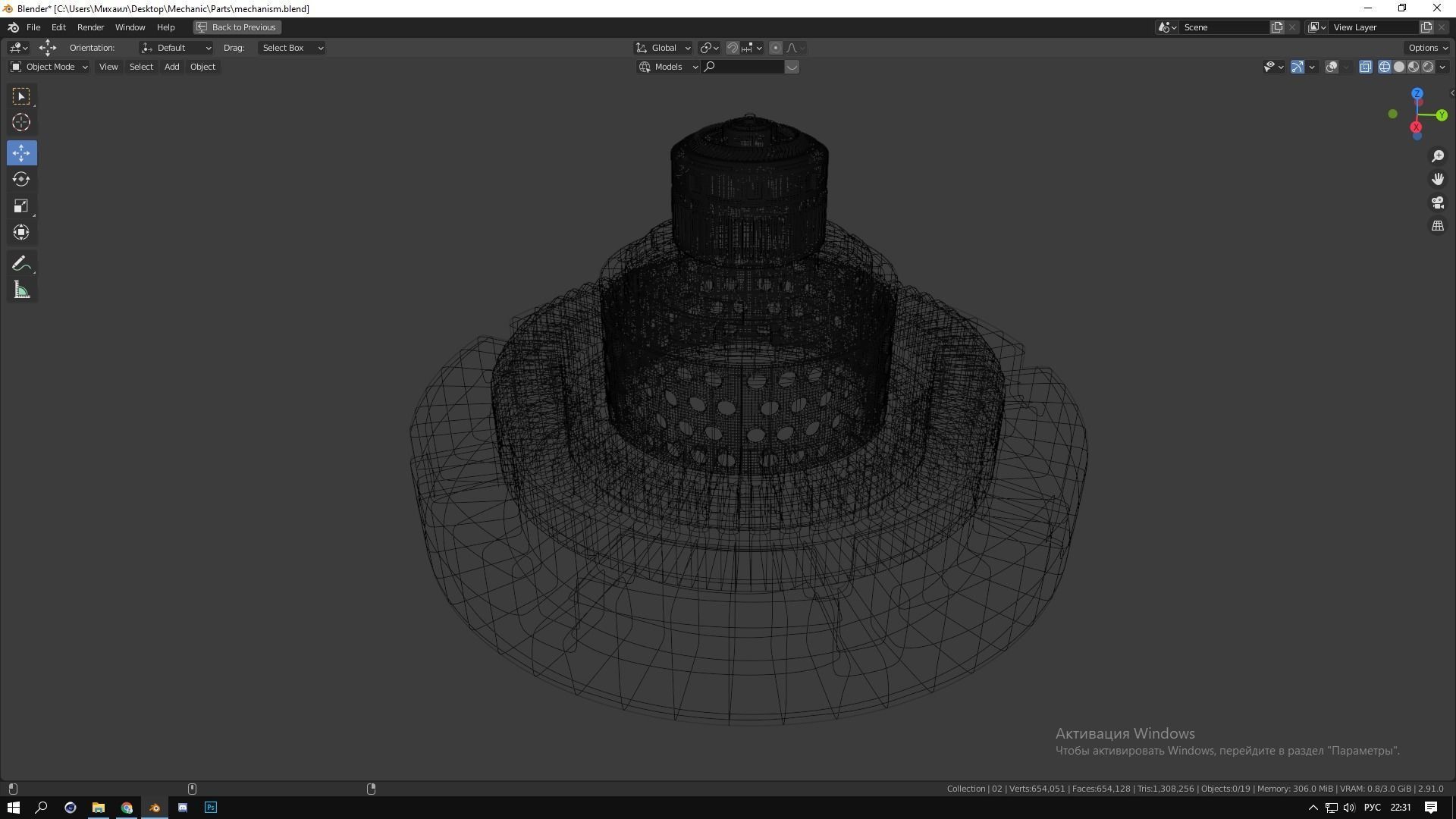Screen dimensions: 1456x819
Task: Open the viewport View menu
Action: point(108,67)
